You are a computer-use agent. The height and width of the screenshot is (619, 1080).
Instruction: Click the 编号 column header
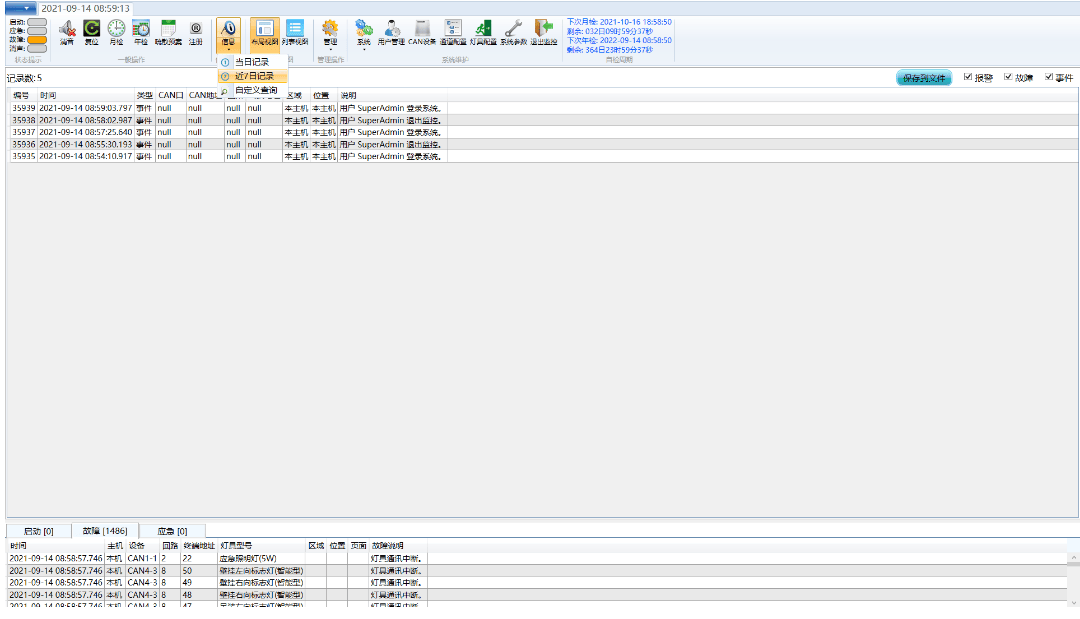coord(22,95)
